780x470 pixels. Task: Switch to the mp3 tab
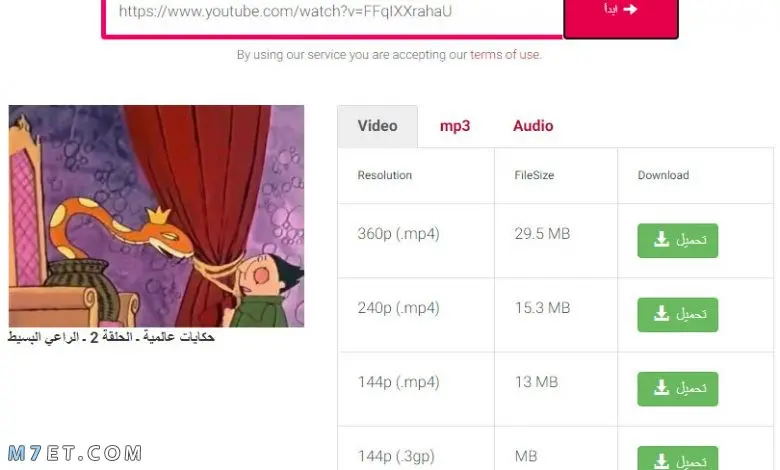[x=455, y=126]
